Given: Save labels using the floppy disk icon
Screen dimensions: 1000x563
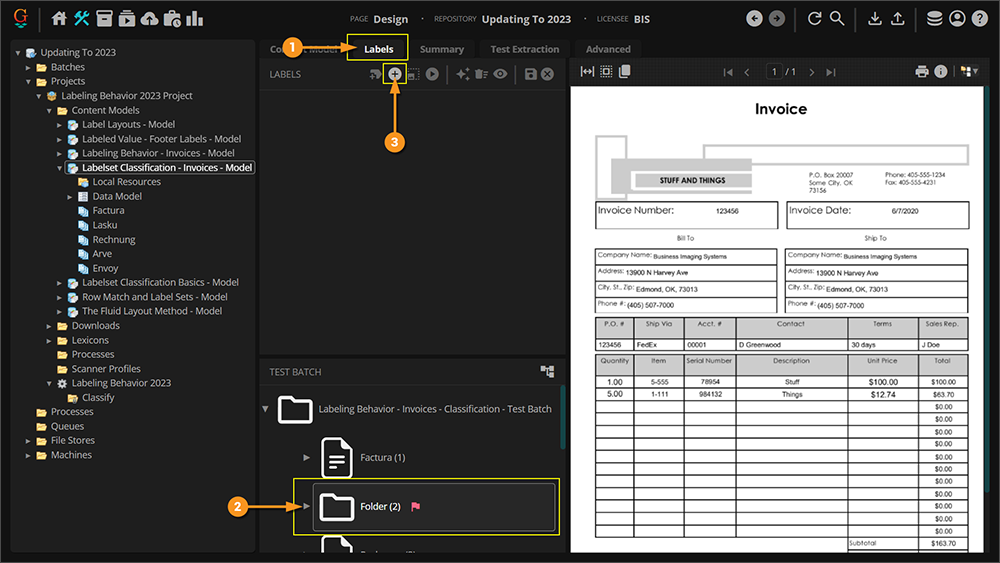Looking at the screenshot, I should [530, 74].
